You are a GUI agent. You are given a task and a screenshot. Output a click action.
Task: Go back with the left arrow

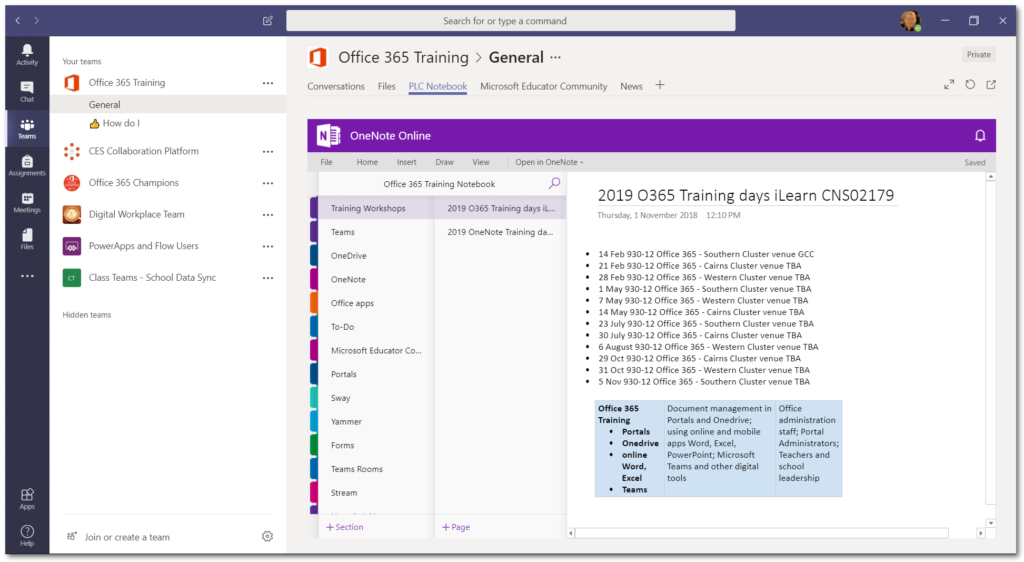click(18, 21)
